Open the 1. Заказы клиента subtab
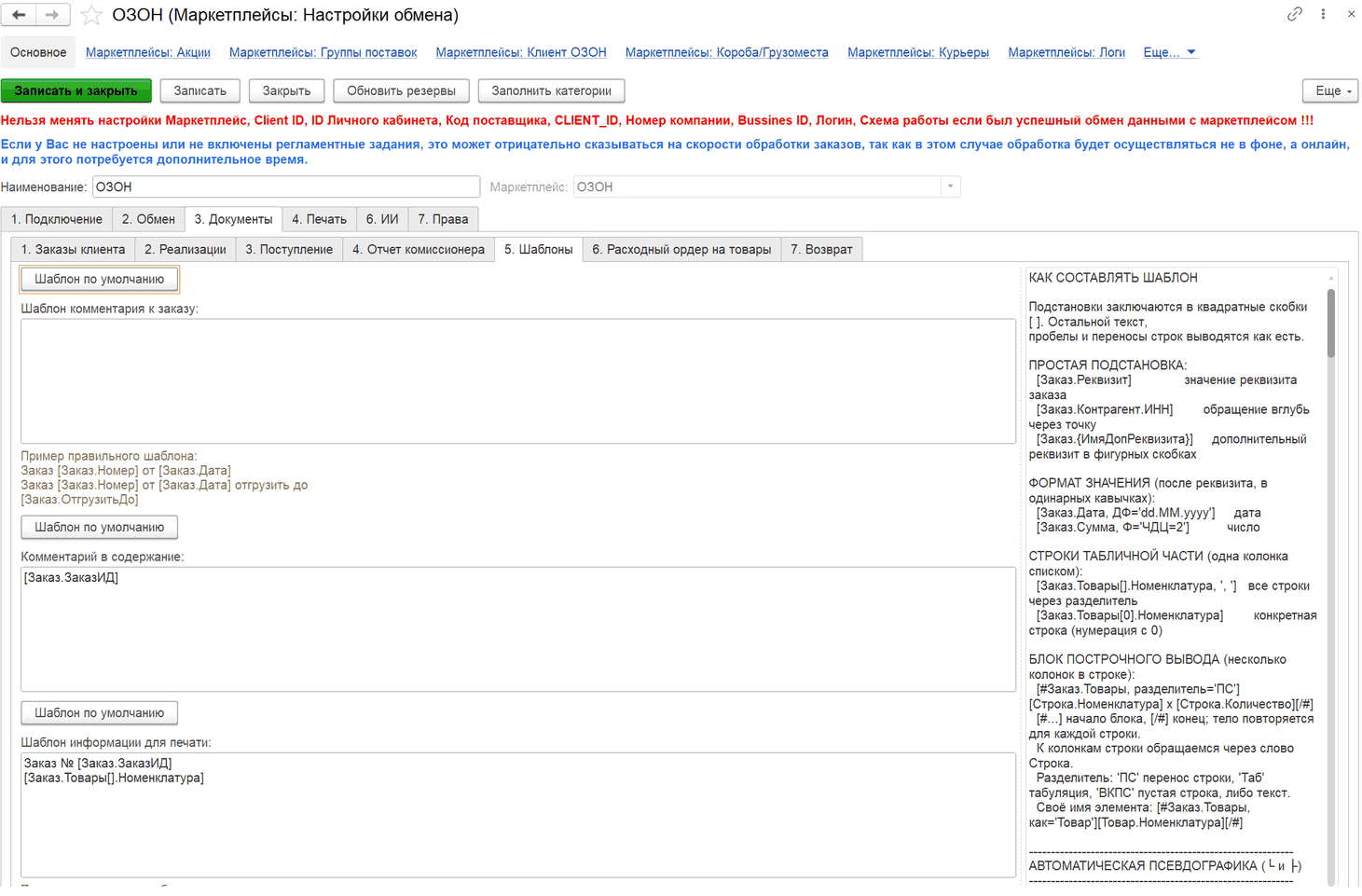 [x=73, y=249]
